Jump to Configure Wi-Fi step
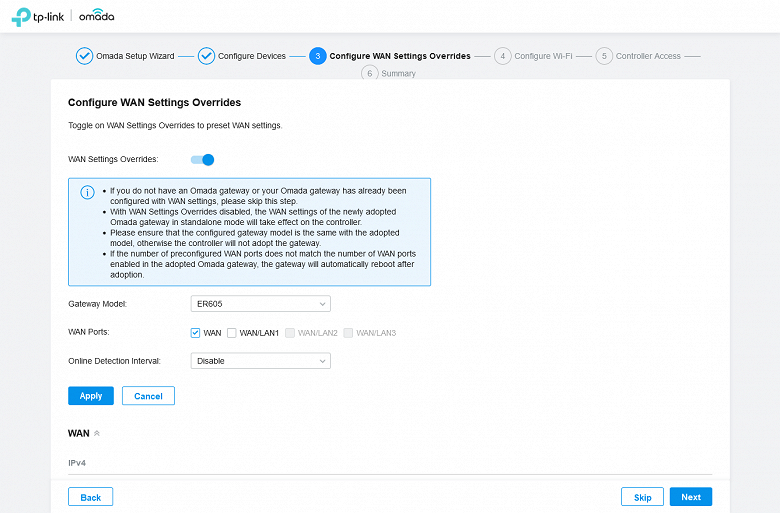Viewport: 780px width, 513px height. (543, 56)
